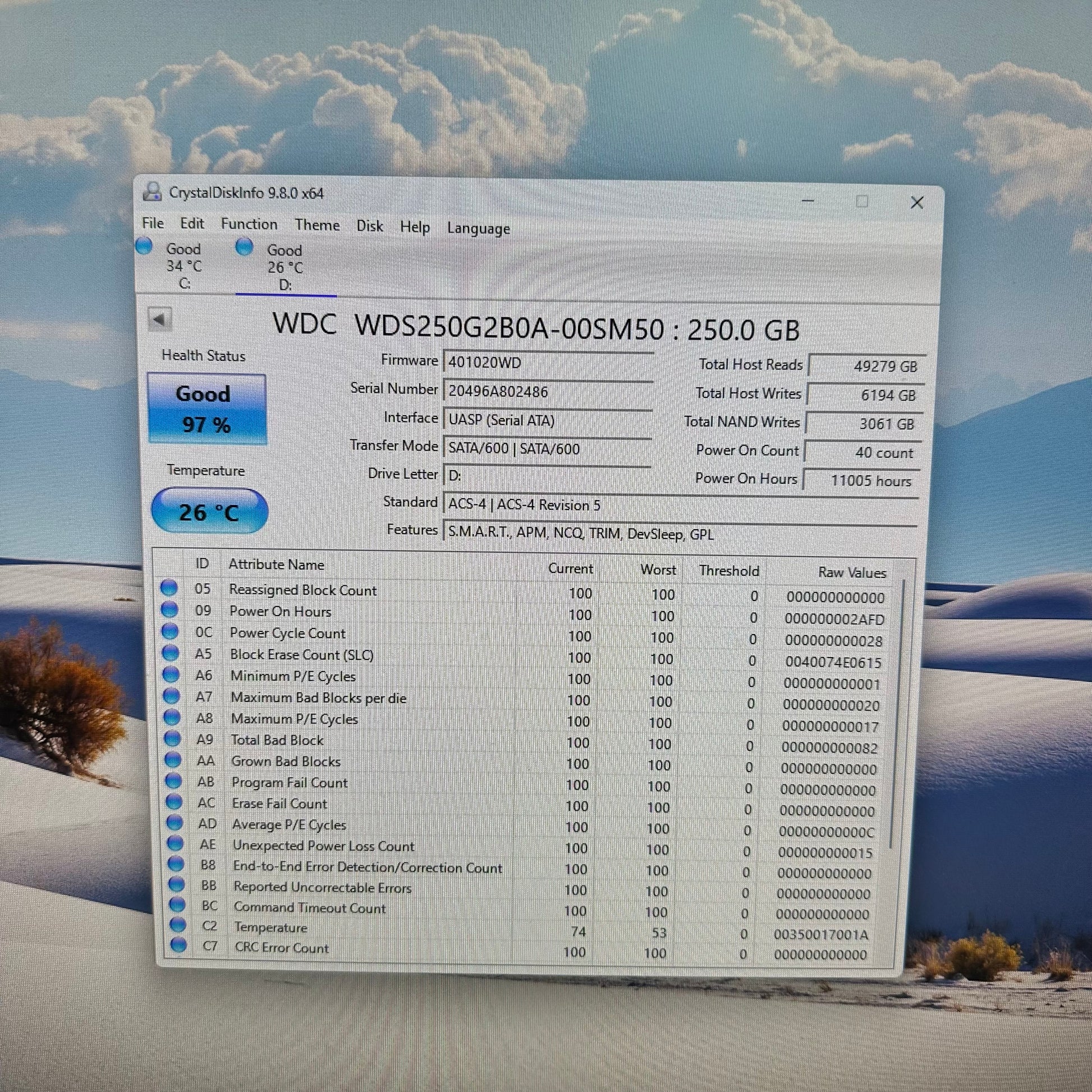1092x1092 pixels.
Task: Click the Current column header
Action: (570, 568)
